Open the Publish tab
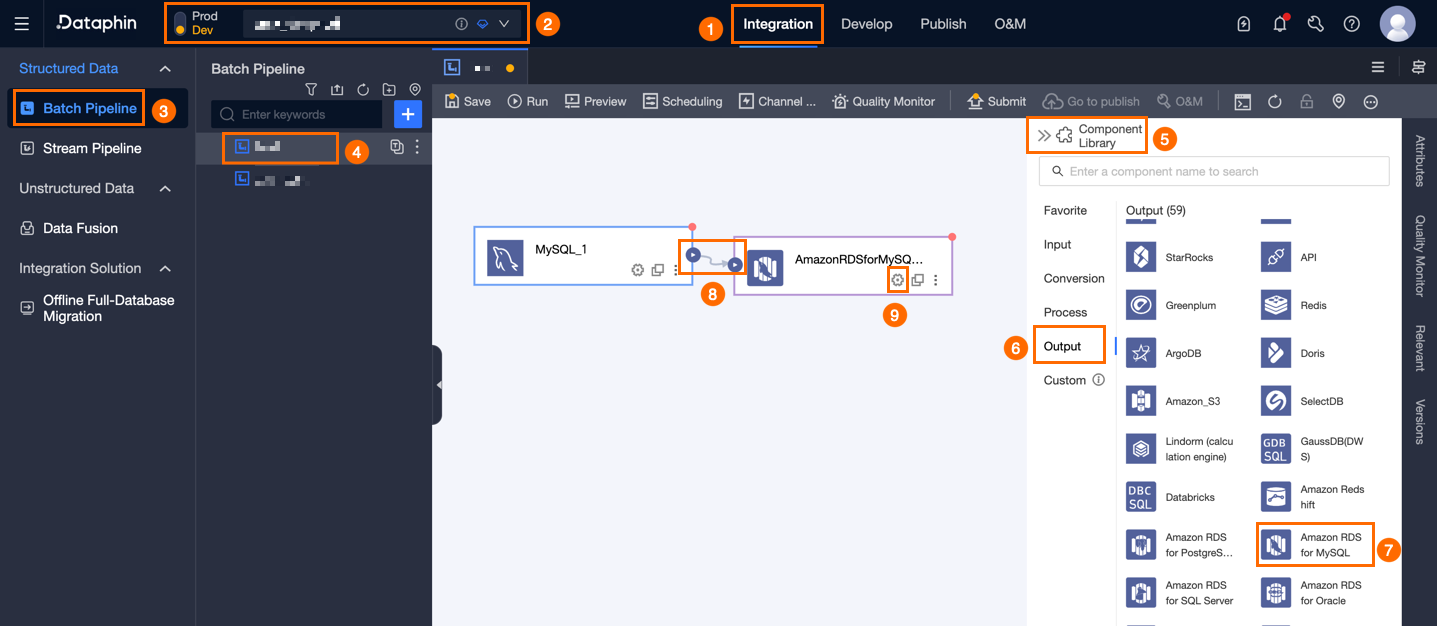The width and height of the screenshot is (1437, 626). (x=943, y=24)
